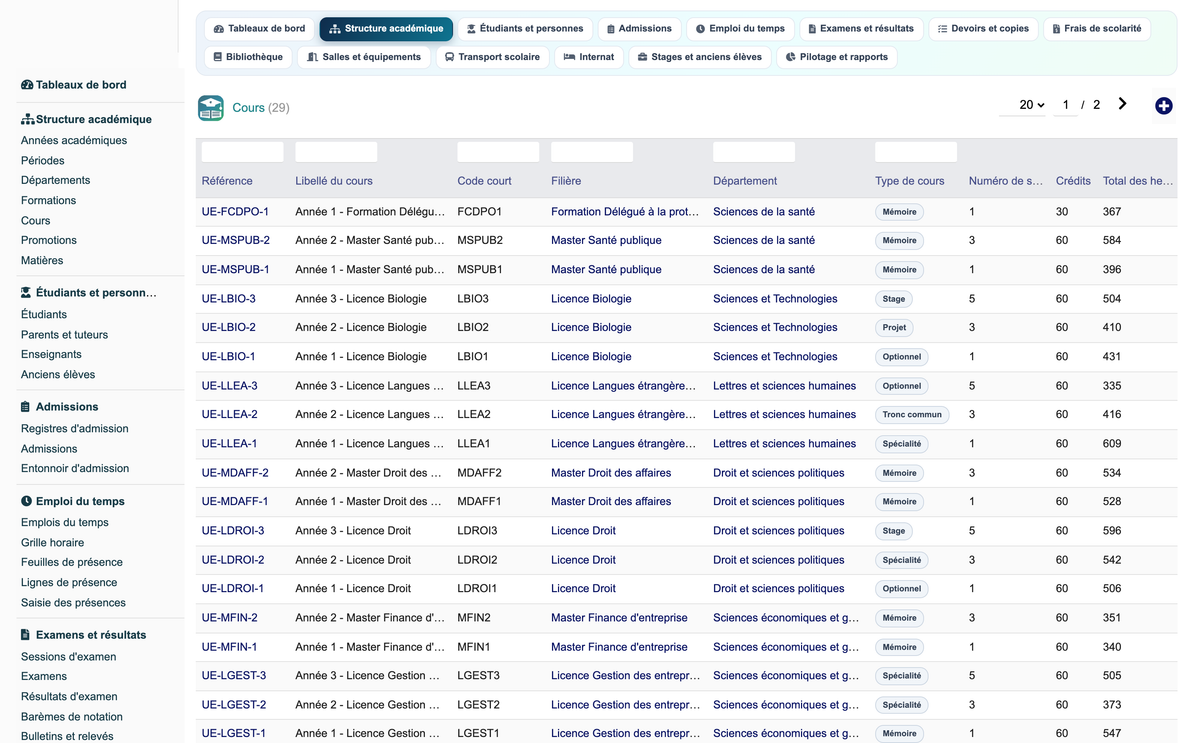Sort by the Filière column header
This screenshot has width=1200, height=743.
click(x=566, y=181)
